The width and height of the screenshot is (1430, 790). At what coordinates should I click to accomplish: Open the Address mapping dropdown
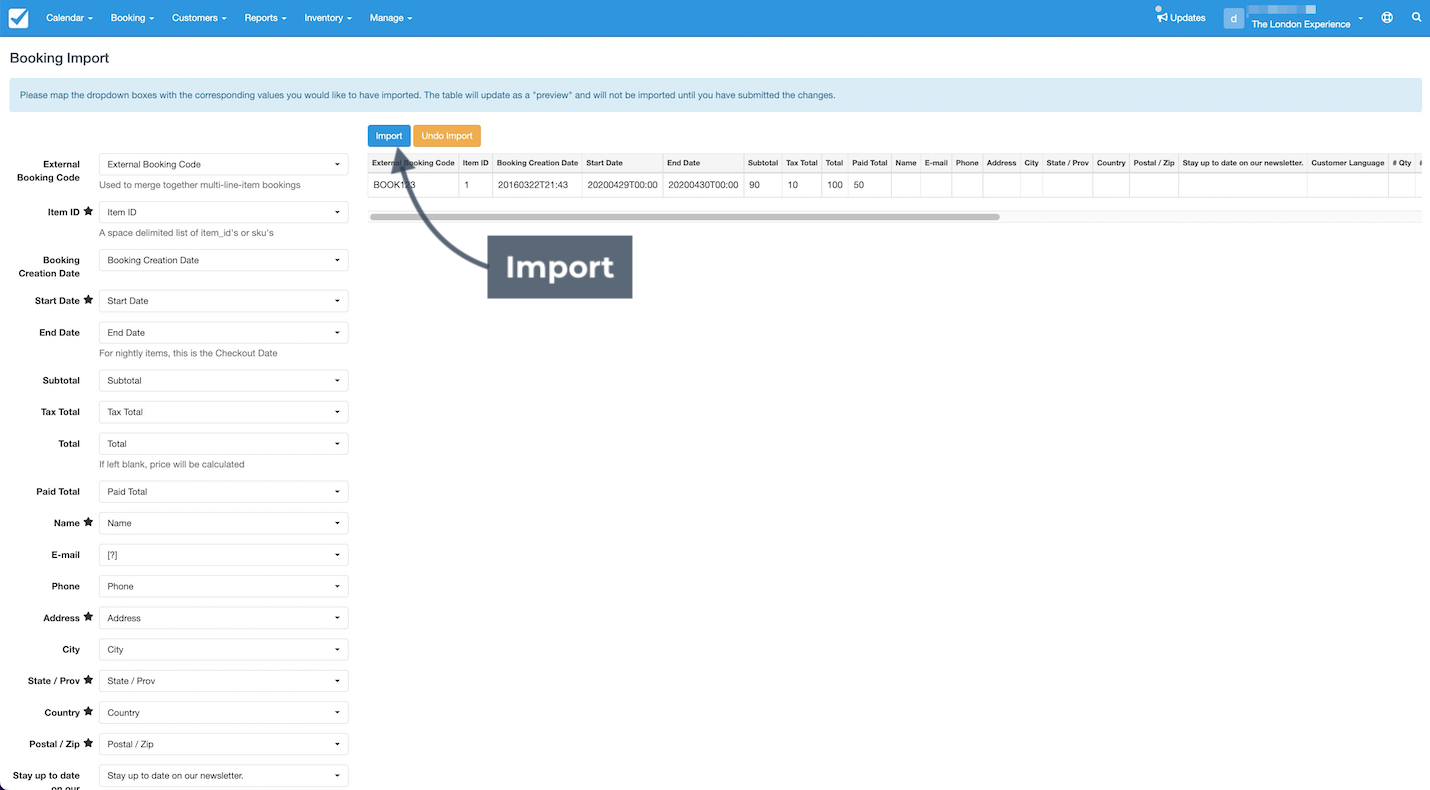click(x=224, y=618)
